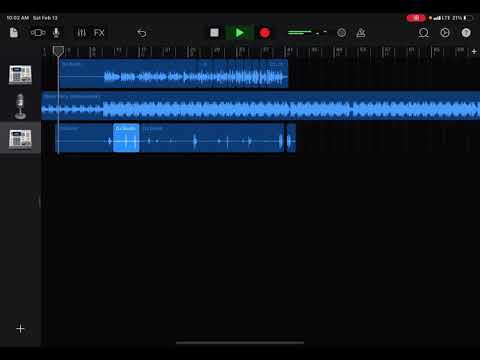Select the first track's audio region

pyautogui.click(x=174, y=74)
